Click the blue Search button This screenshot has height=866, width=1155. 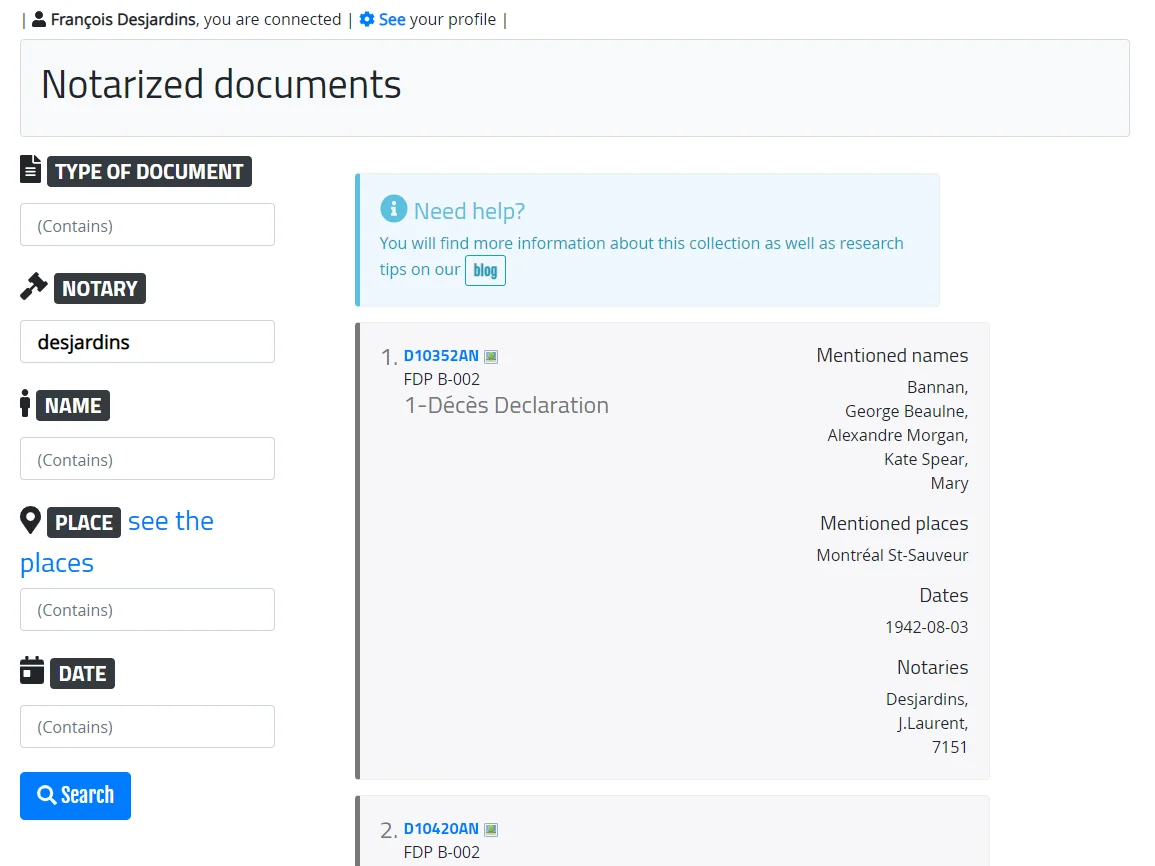point(75,795)
